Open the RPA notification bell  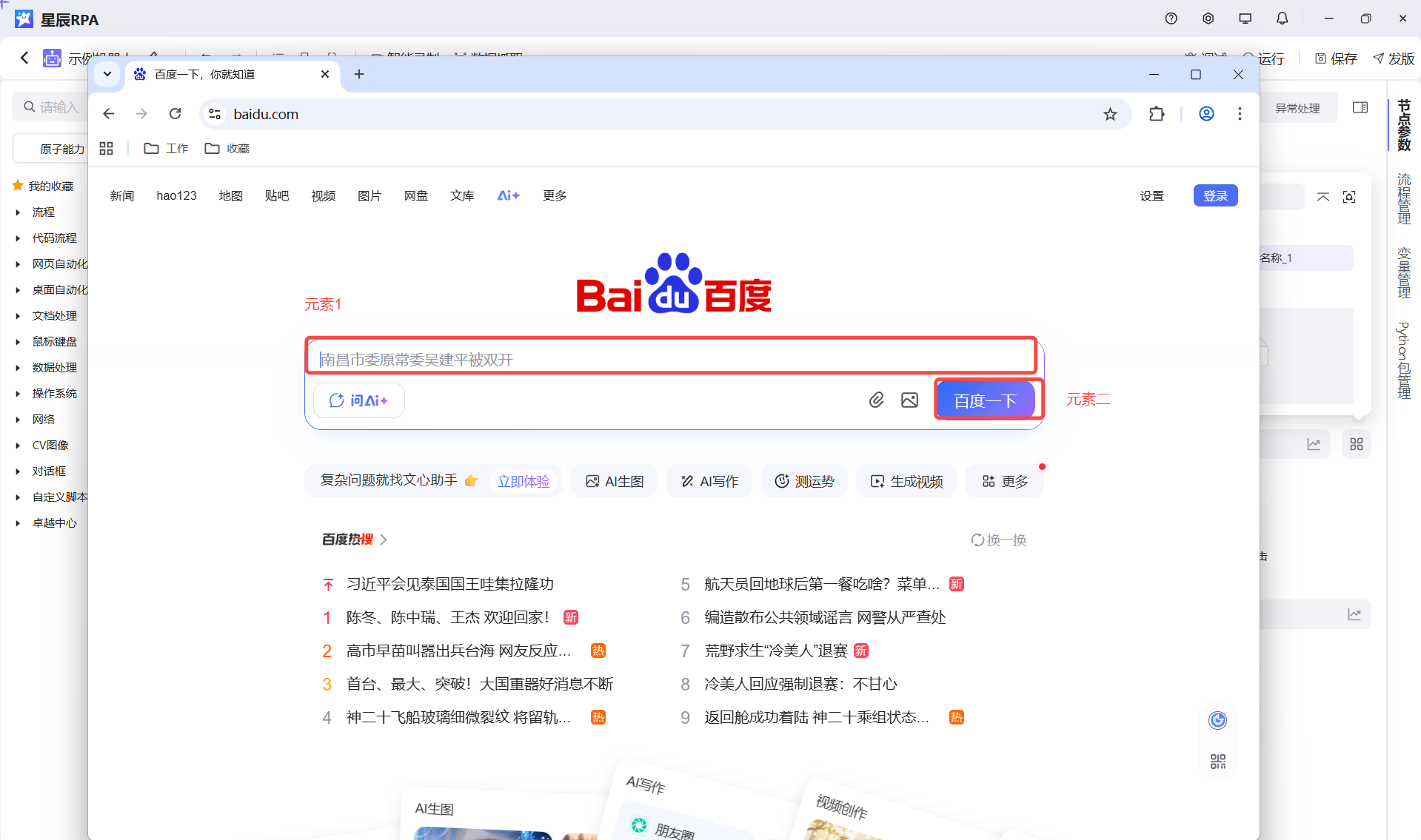(1282, 19)
